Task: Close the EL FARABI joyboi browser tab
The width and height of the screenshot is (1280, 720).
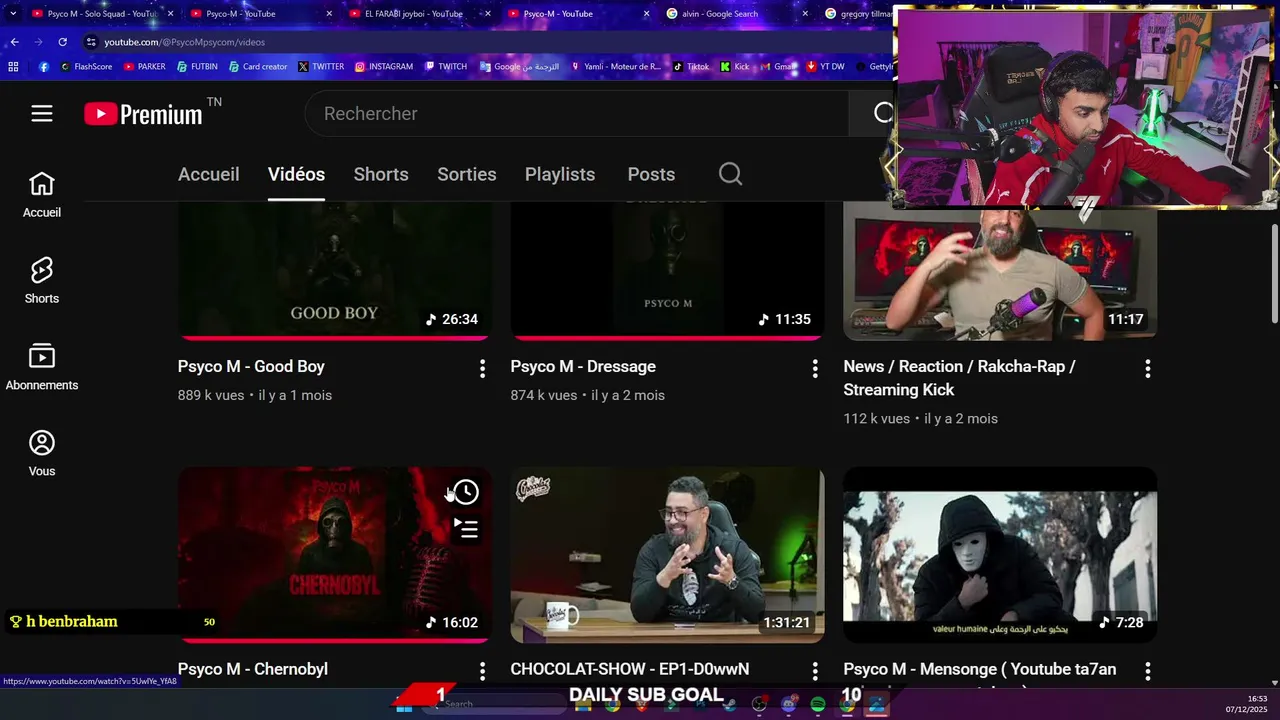Action: (488, 14)
